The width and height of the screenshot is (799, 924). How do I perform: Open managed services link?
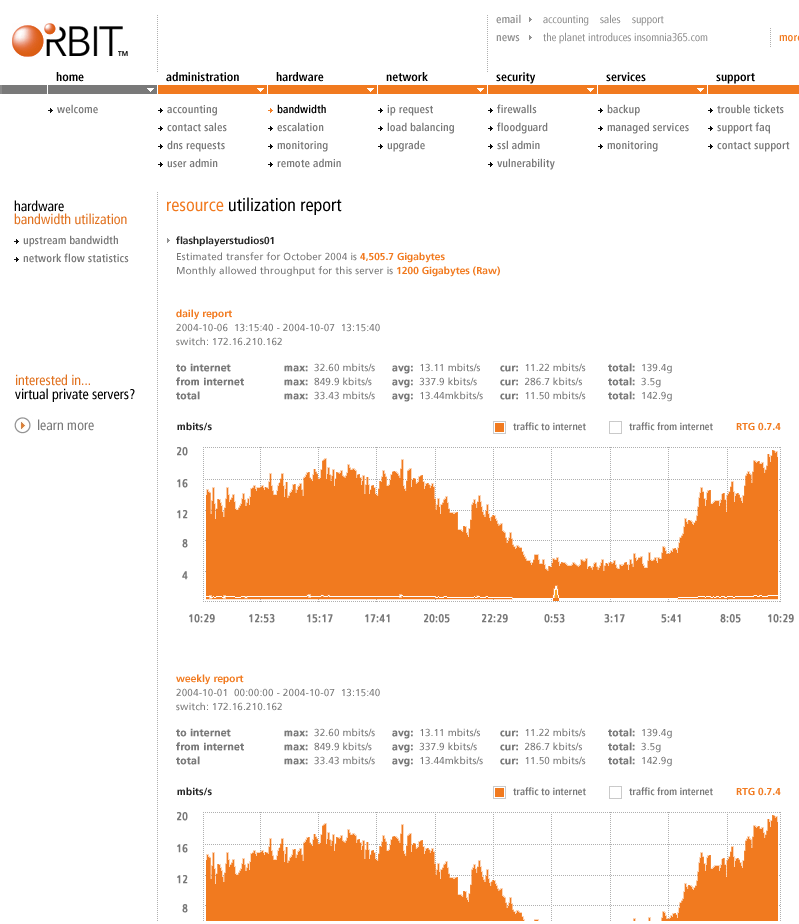(648, 127)
